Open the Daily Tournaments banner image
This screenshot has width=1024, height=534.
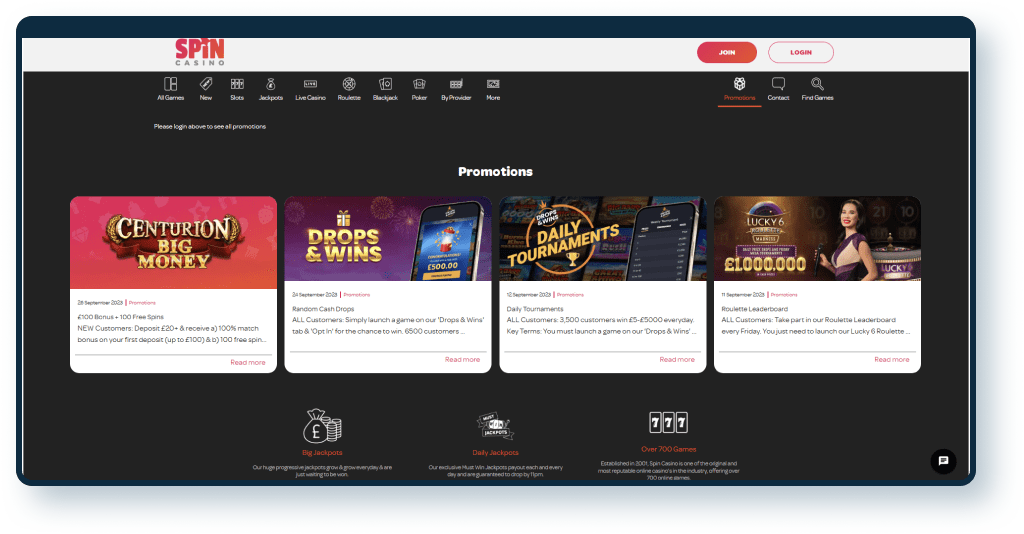603,239
